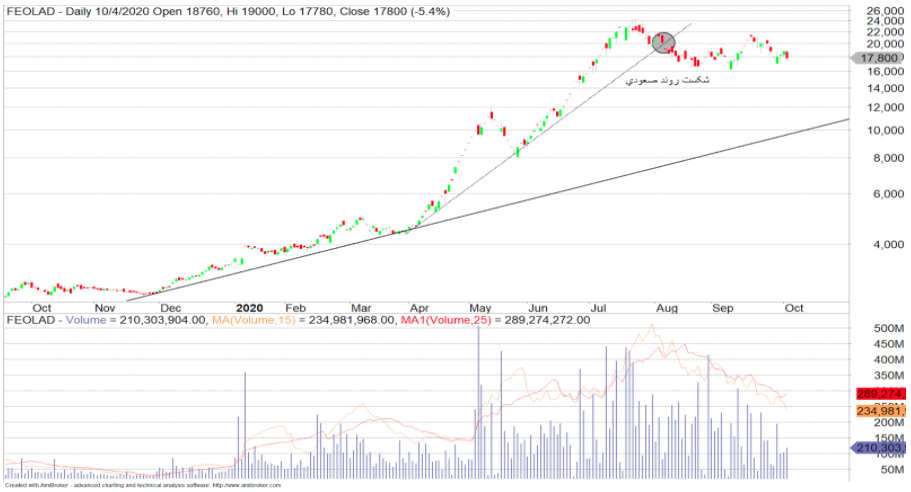Click the Persian annotation text under the circle
The width and height of the screenshot is (911, 492).
(667, 79)
